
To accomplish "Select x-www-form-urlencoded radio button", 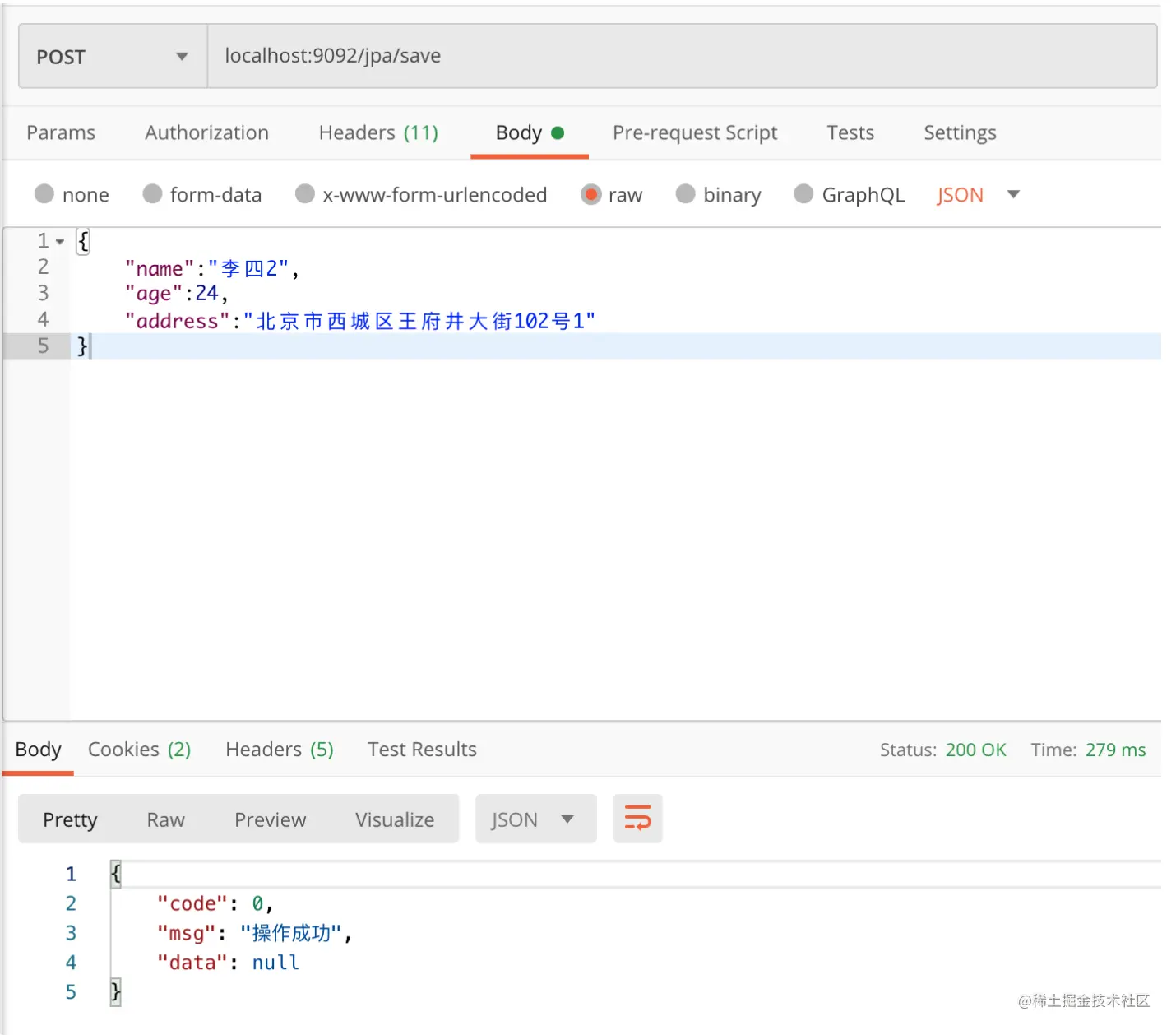I will 305,194.
